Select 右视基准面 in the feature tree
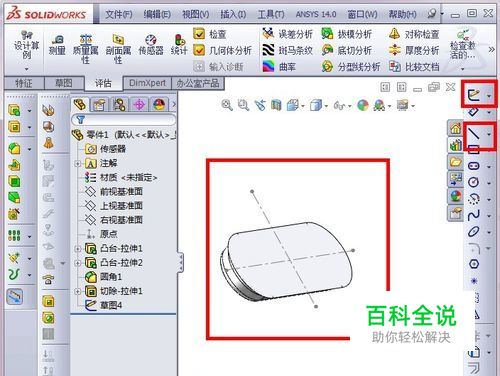Screen dimensions: 500x376 point(114,220)
